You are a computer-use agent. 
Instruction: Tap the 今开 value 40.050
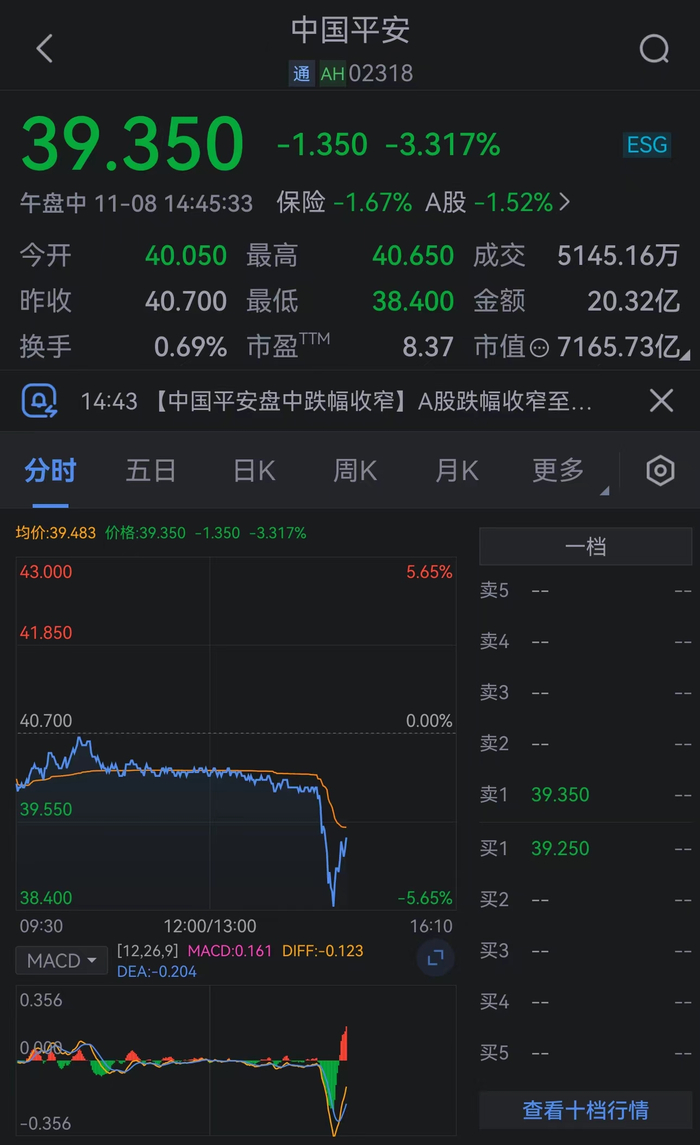(185, 256)
